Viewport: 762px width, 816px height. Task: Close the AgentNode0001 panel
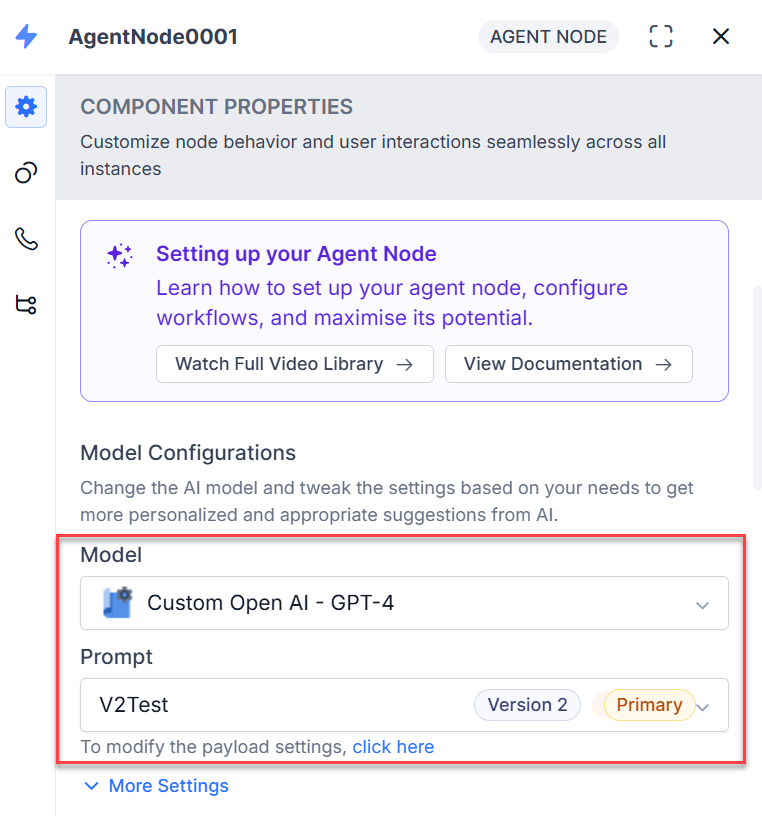(721, 36)
